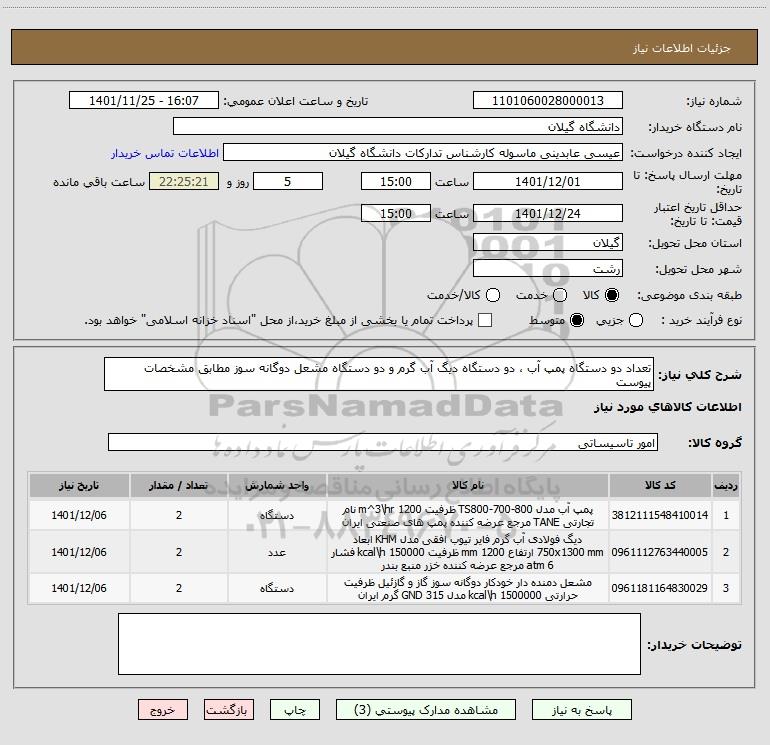This screenshot has height=745, width=770.
Task: Click the دیگ فولادی آب گرم product name
Action: point(468,552)
